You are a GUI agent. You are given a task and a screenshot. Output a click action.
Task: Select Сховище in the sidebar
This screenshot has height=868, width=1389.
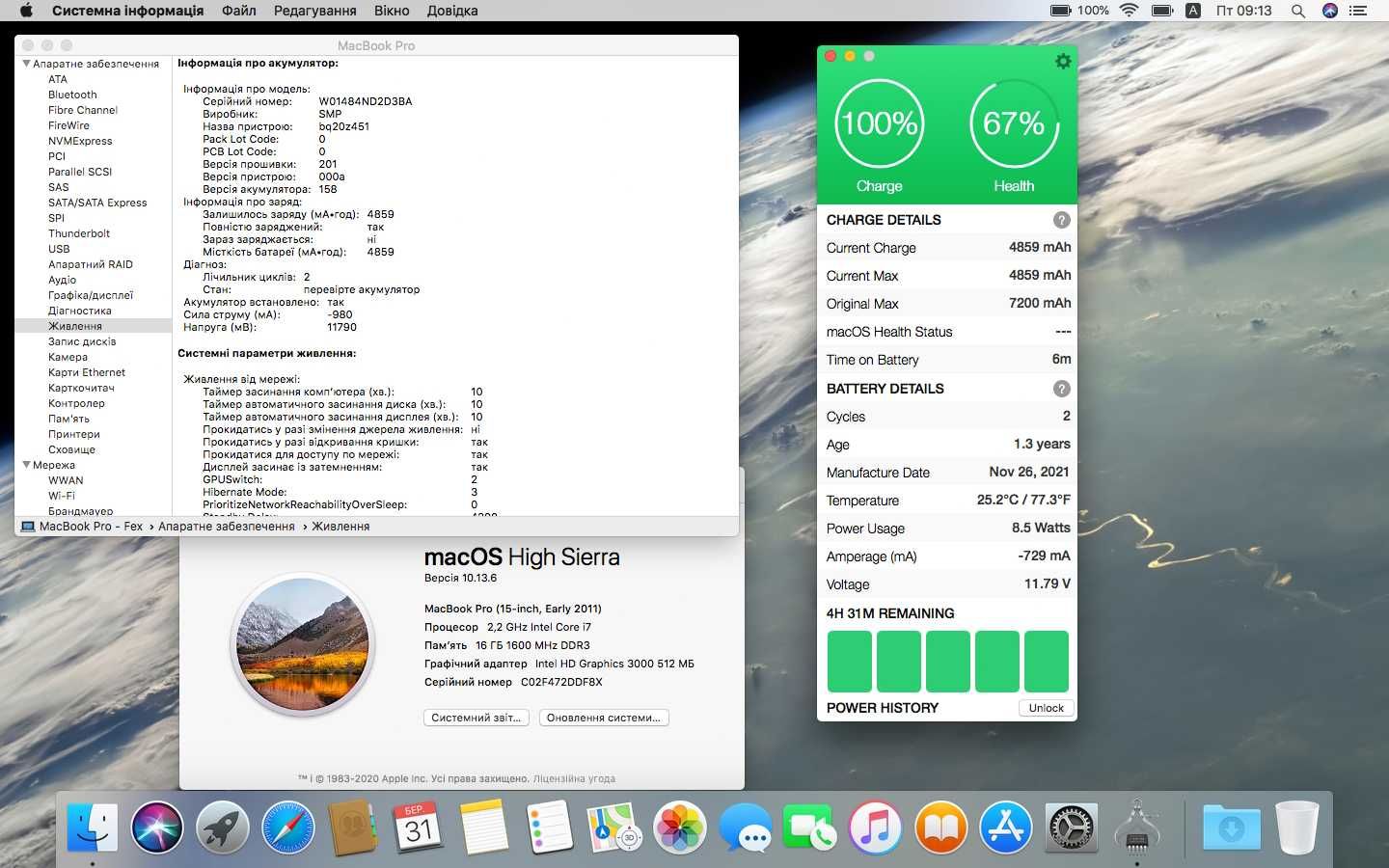(x=71, y=449)
